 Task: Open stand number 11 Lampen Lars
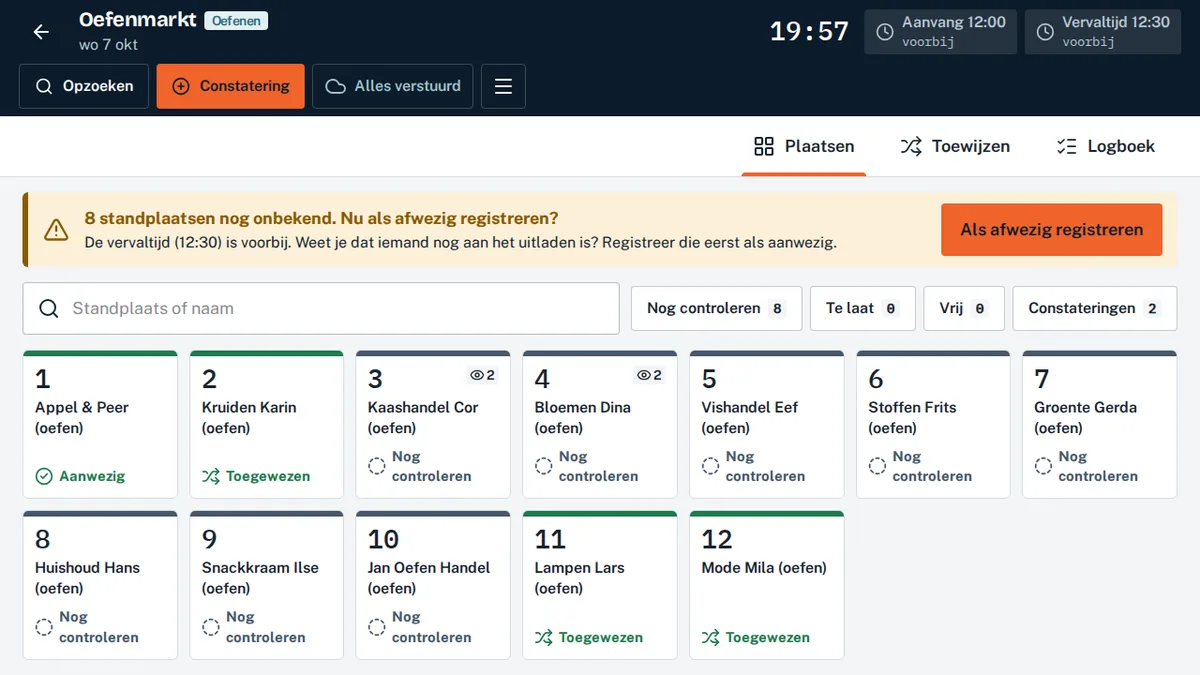600,585
